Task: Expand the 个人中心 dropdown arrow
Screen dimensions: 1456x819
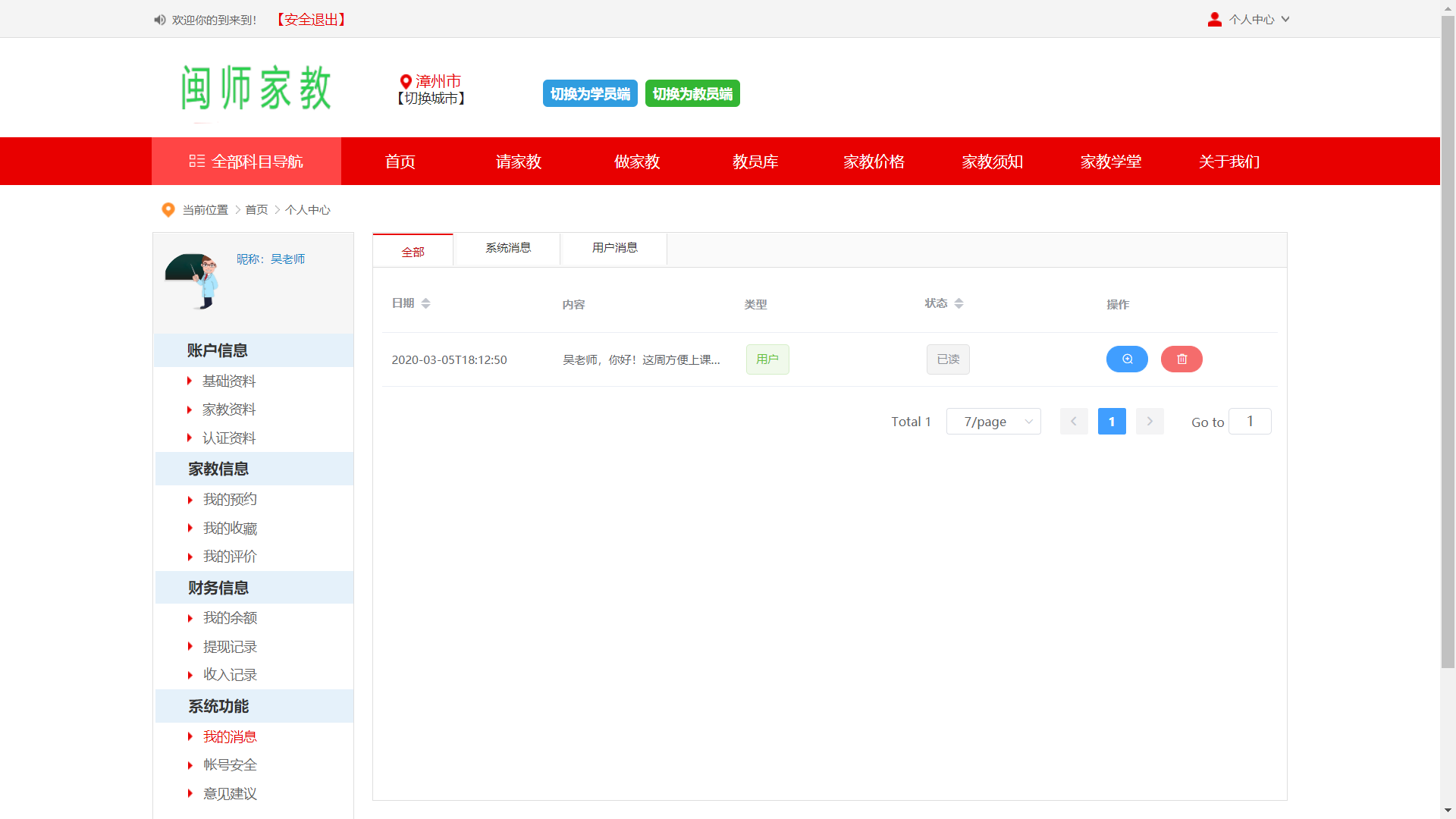Action: point(1285,20)
